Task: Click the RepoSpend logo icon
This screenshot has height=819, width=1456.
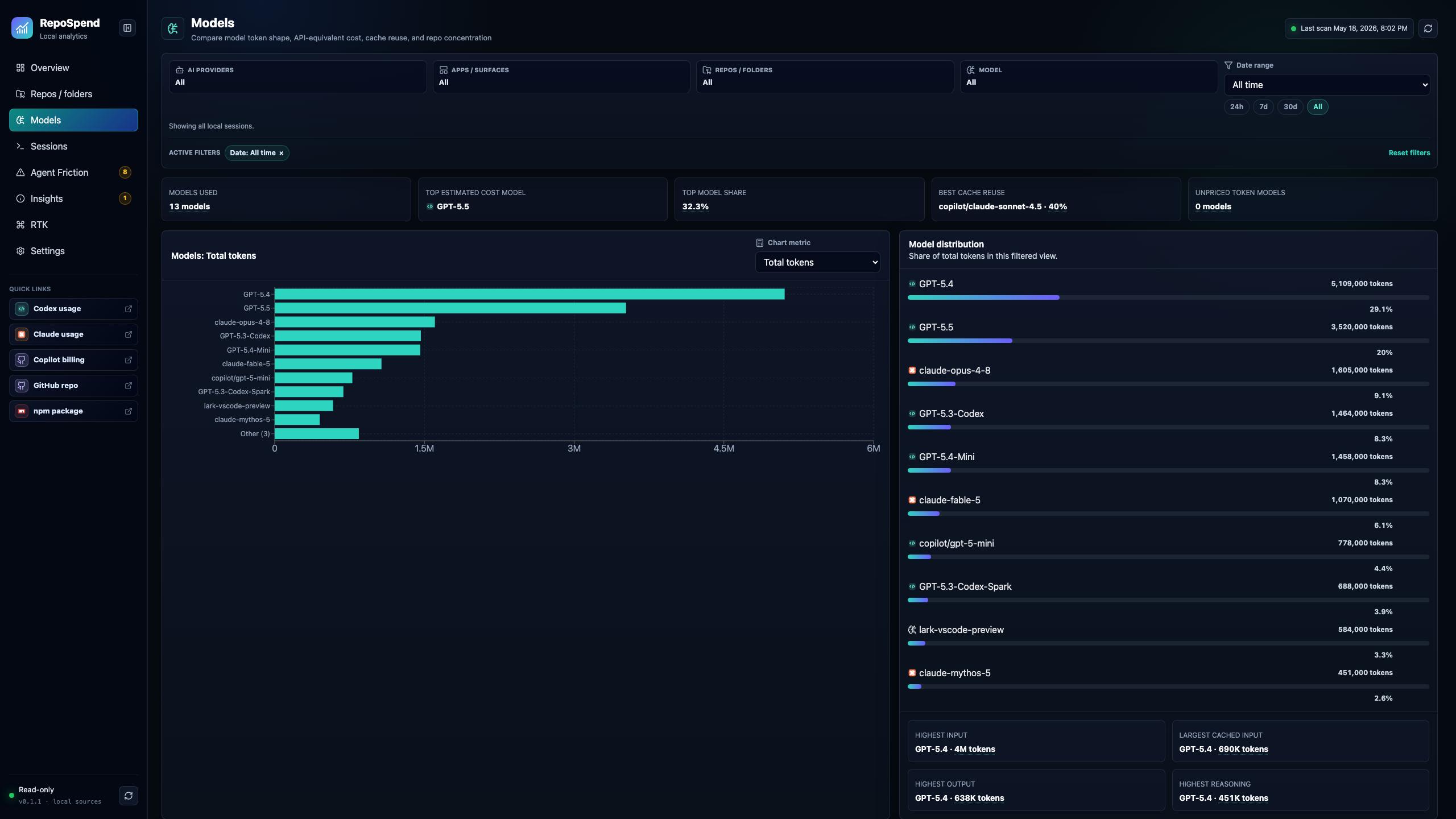Action: (x=22, y=28)
